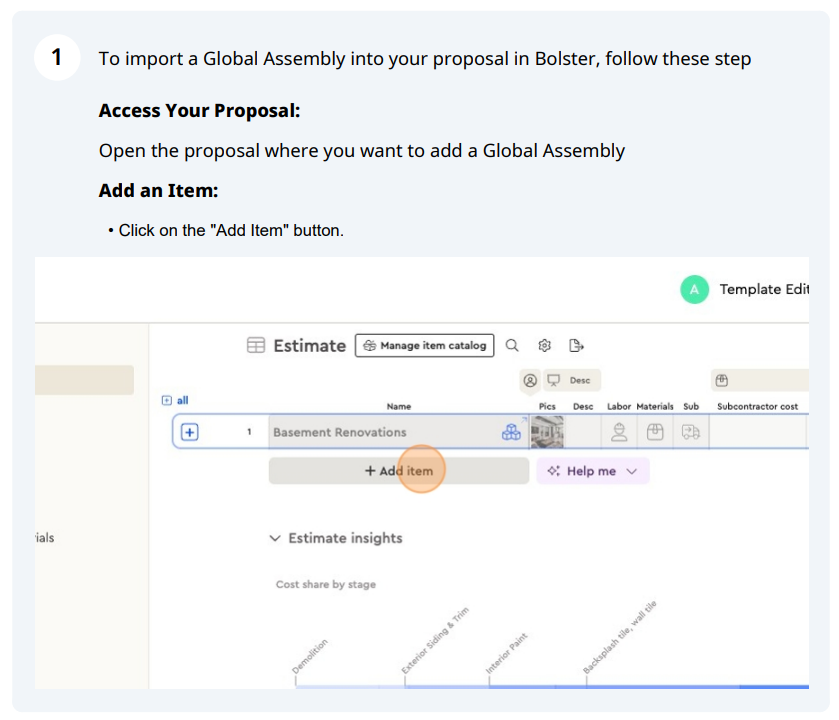Image resolution: width=839 pixels, height=720 pixels.
Task: Collapse the Estimate insights section
Action: click(275, 538)
